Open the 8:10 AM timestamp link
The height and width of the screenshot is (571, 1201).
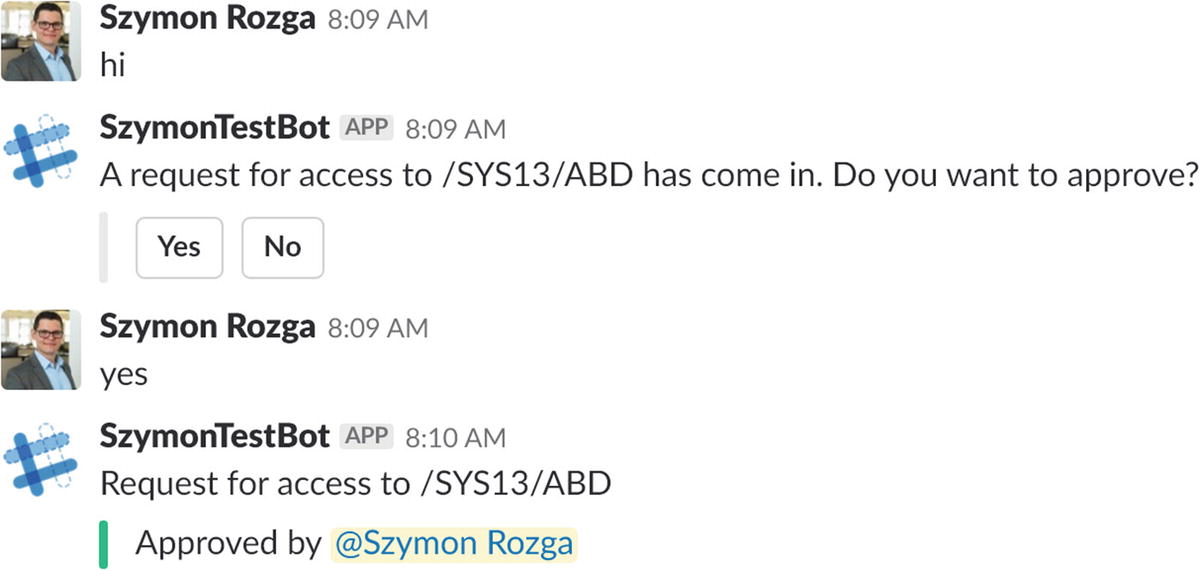point(456,438)
